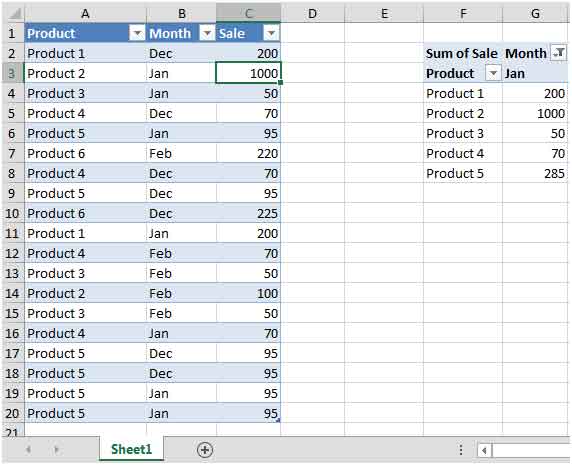The width and height of the screenshot is (572, 465).
Task: Click the sheet navigation right arrow
Action: click(56, 450)
